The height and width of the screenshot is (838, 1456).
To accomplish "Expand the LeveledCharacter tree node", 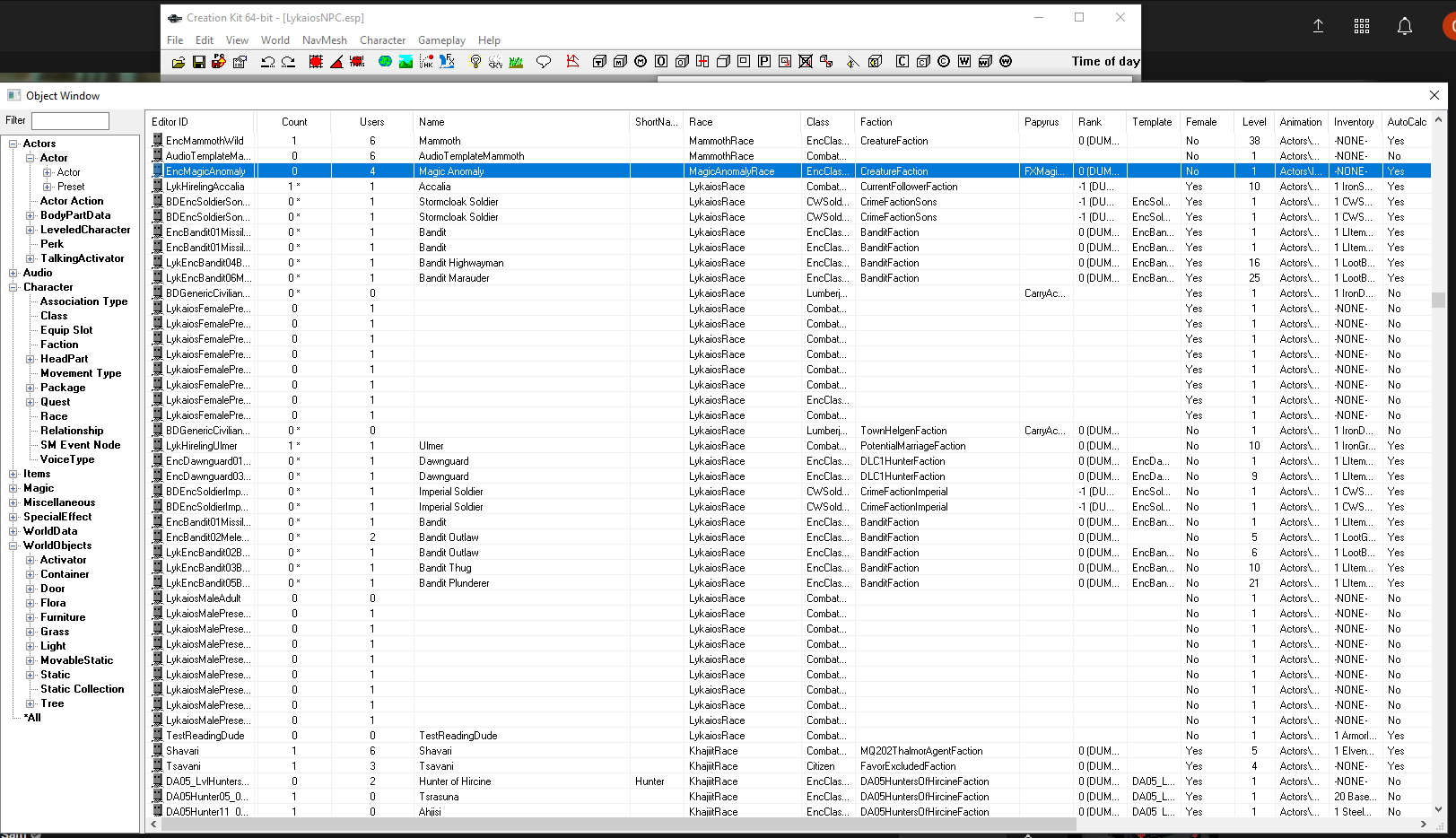I will click(x=31, y=230).
